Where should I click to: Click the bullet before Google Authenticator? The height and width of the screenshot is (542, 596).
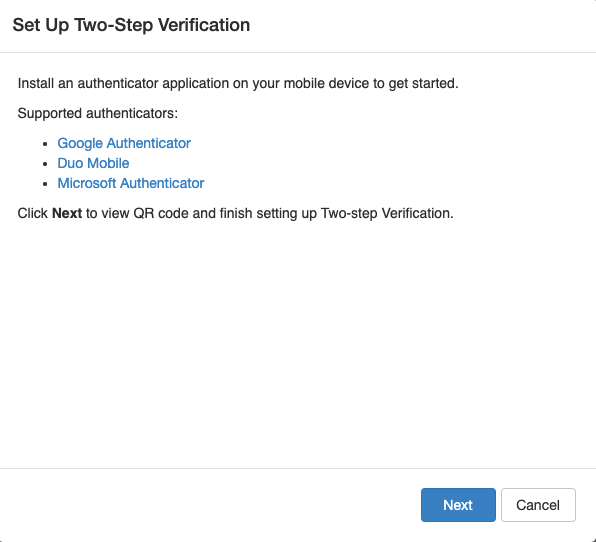45,144
